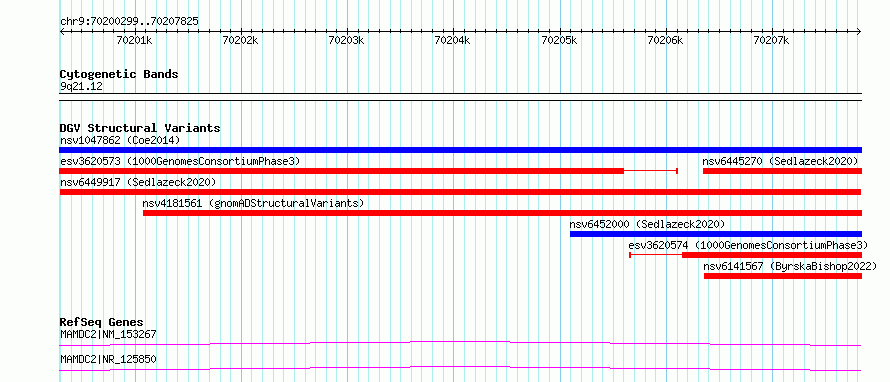
Task: Click the blue nsv6452000 variant bar
Action: tap(716, 234)
